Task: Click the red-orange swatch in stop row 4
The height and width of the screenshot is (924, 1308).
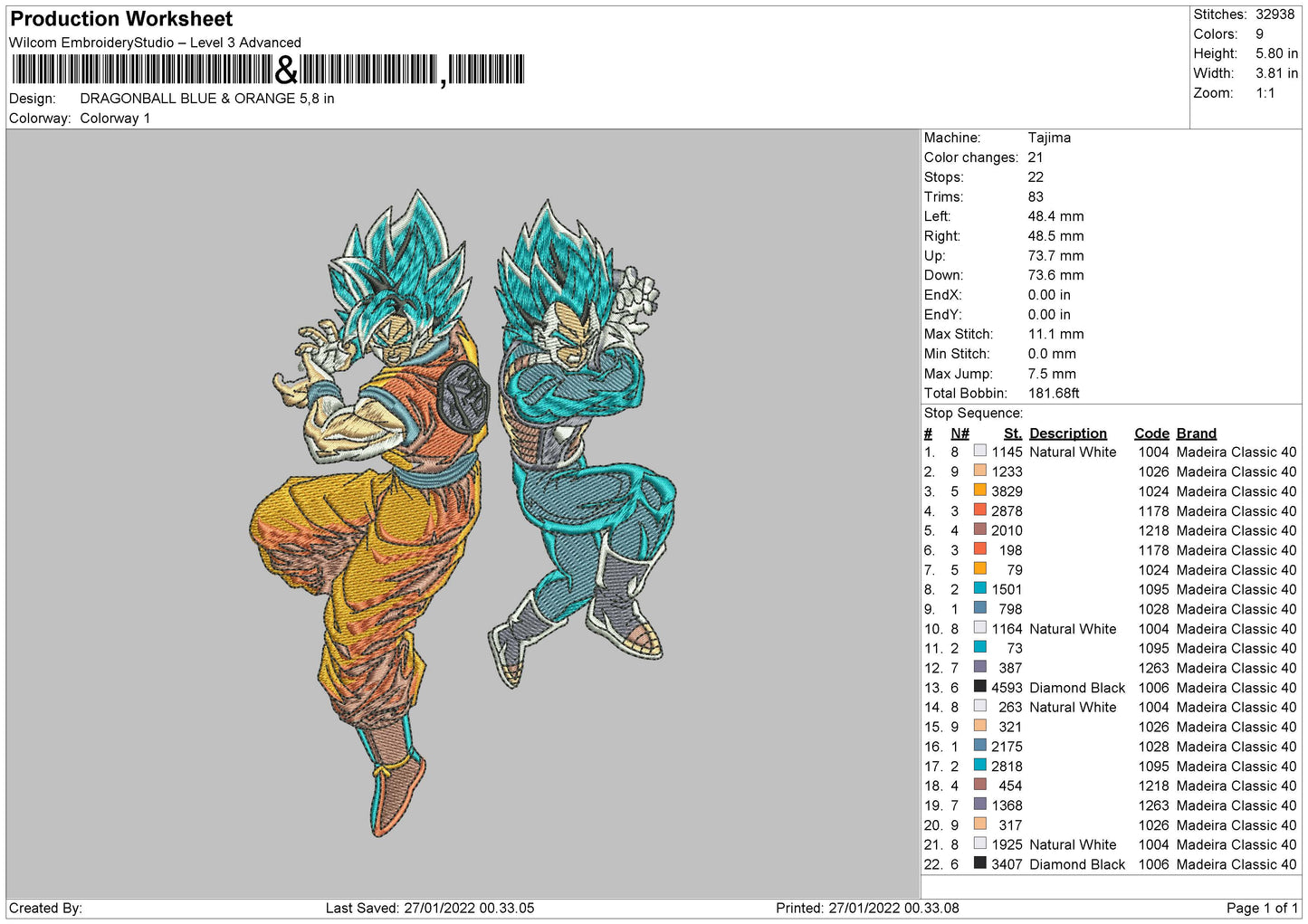Action: 979,510
